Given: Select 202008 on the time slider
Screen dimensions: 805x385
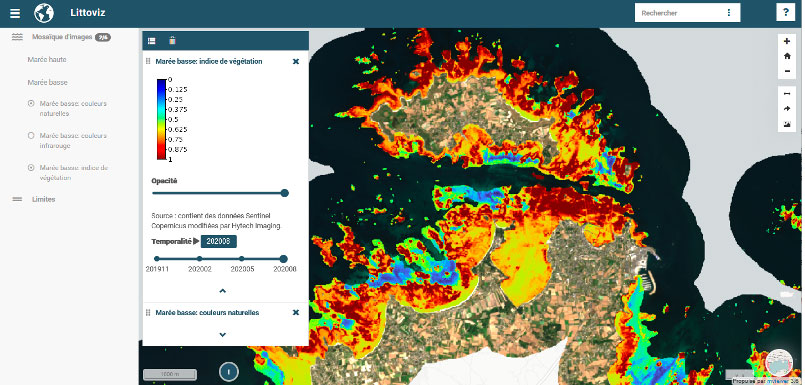Looking at the screenshot, I should click(x=283, y=259).
